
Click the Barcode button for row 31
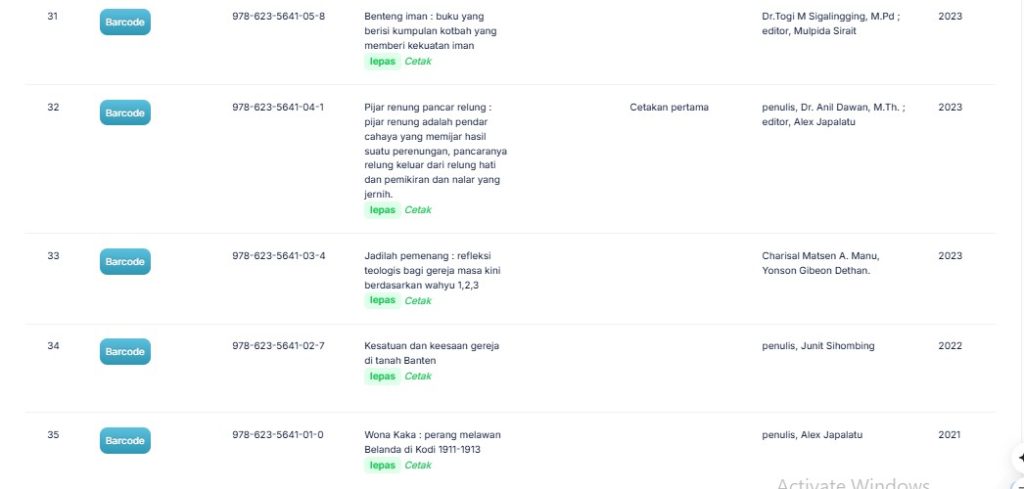pyautogui.click(x=125, y=22)
